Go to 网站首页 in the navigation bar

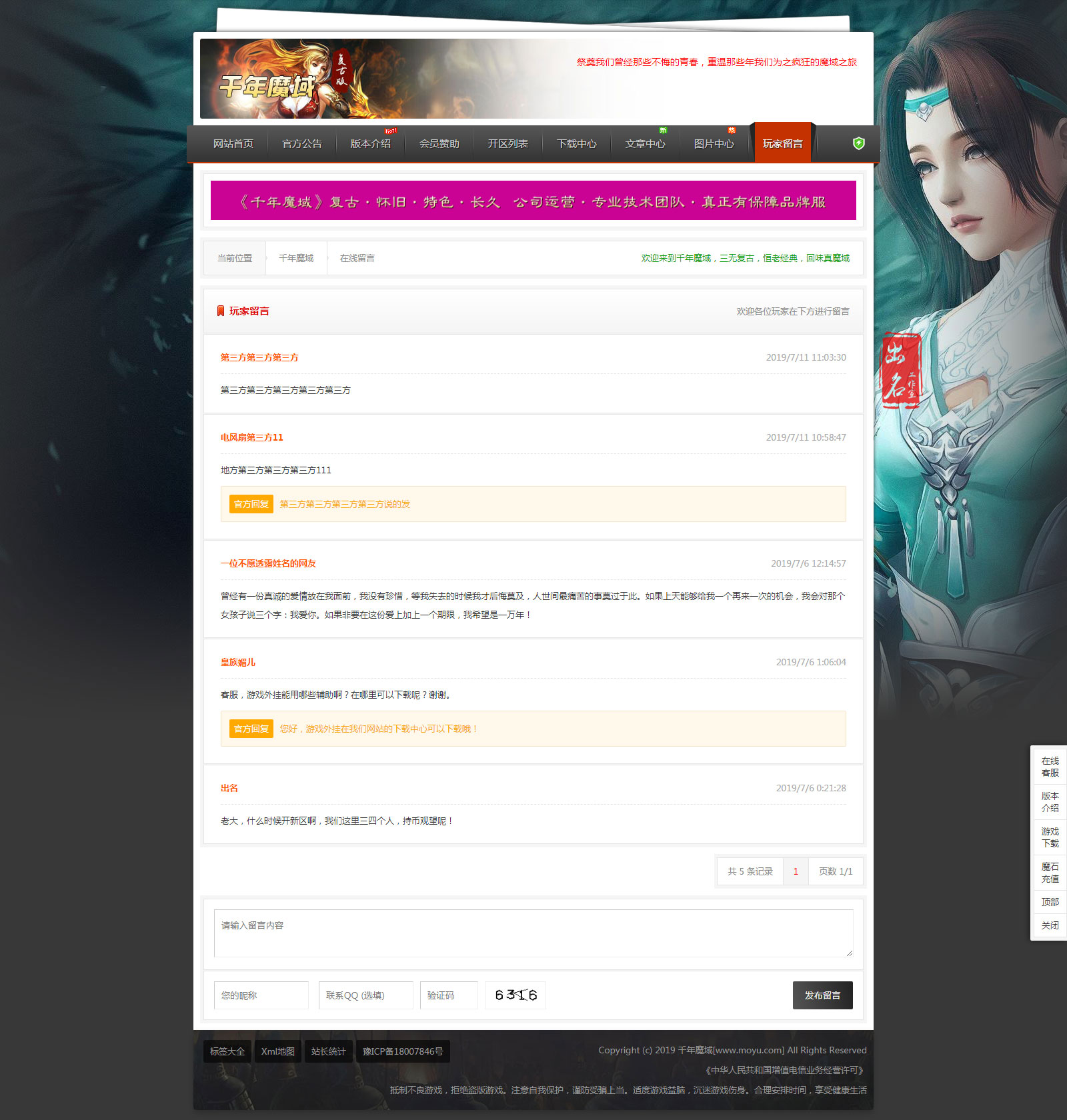(233, 144)
